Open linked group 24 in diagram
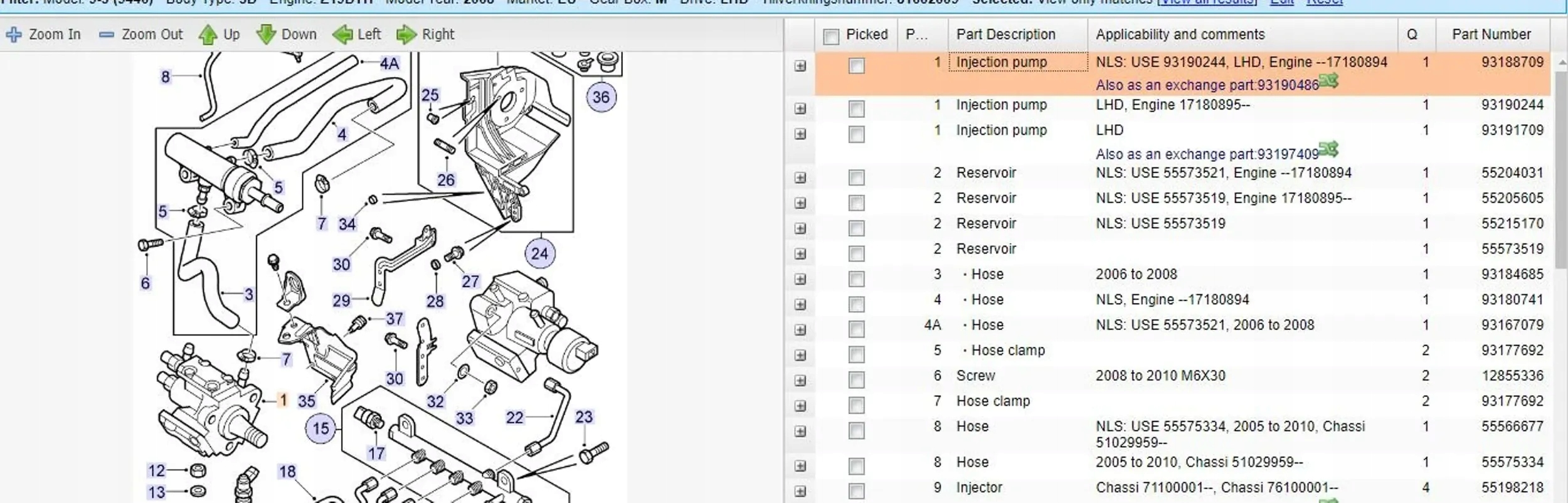The width and height of the screenshot is (1568, 503). coord(539,253)
